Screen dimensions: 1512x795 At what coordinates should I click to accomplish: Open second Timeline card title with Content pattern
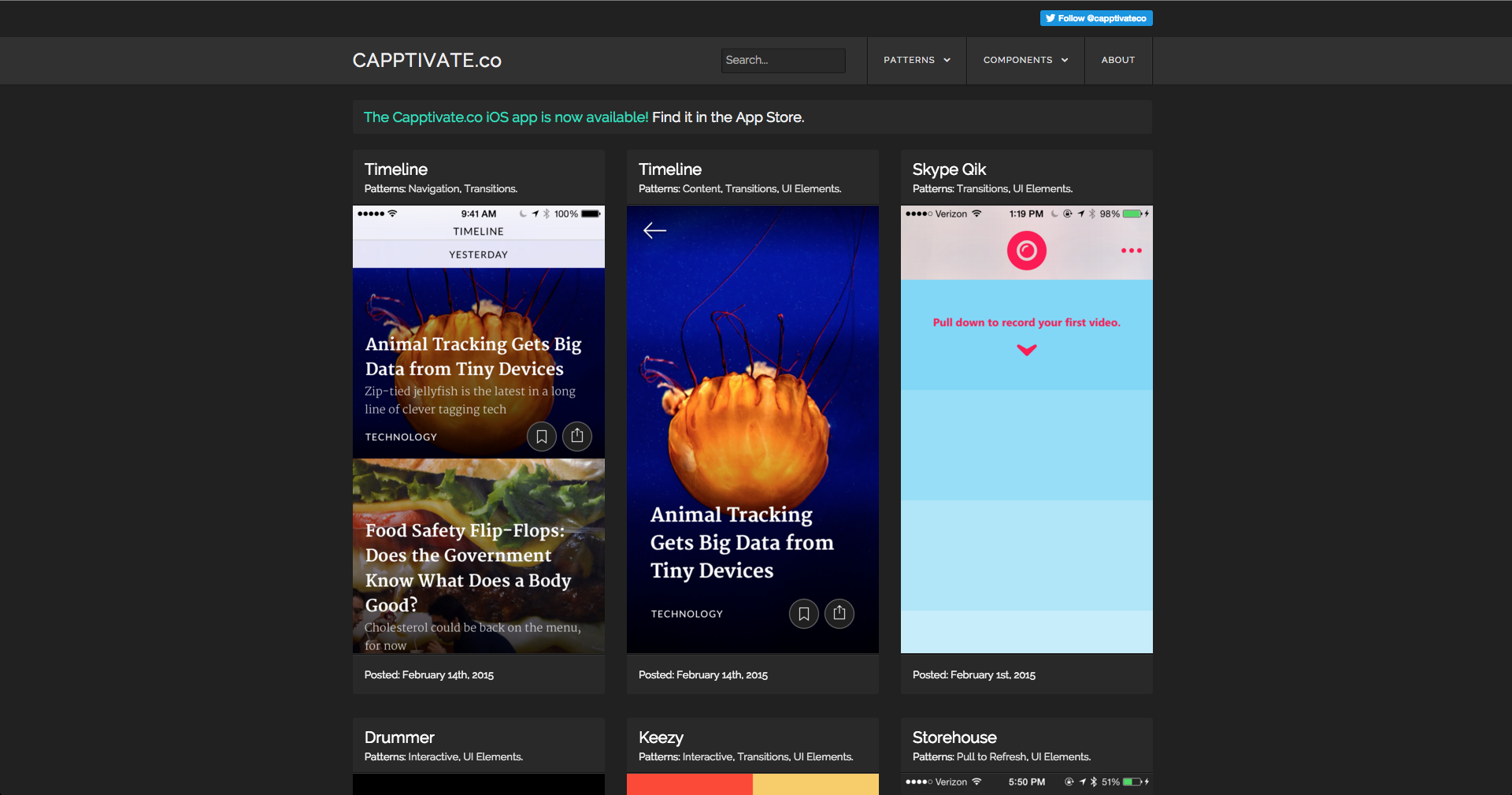click(x=670, y=169)
